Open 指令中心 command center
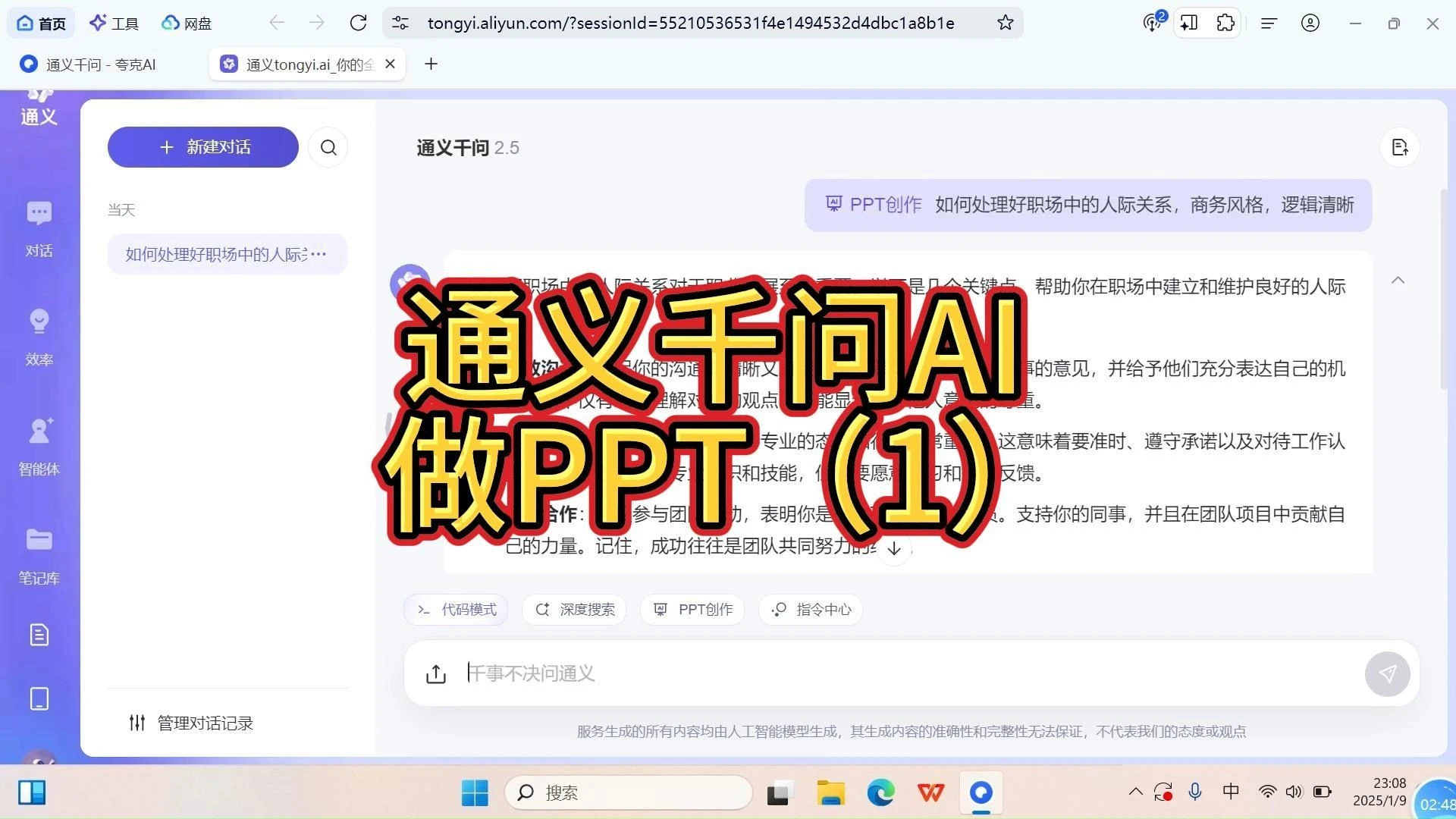 click(811, 610)
